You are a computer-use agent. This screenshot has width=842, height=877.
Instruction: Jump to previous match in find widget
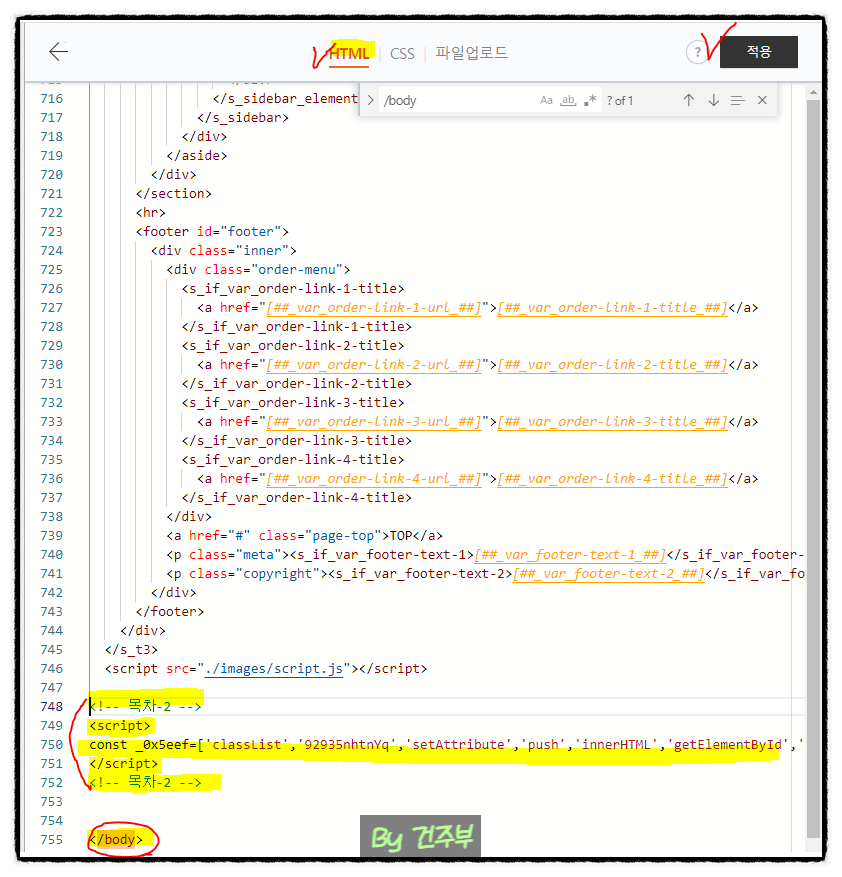pyautogui.click(x=689, y=100)
